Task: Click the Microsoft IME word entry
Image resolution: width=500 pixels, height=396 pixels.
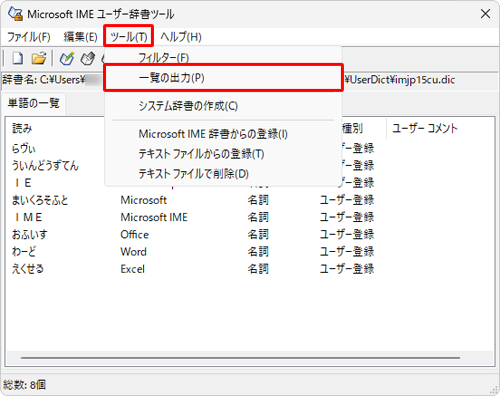Action: point(154,217)
